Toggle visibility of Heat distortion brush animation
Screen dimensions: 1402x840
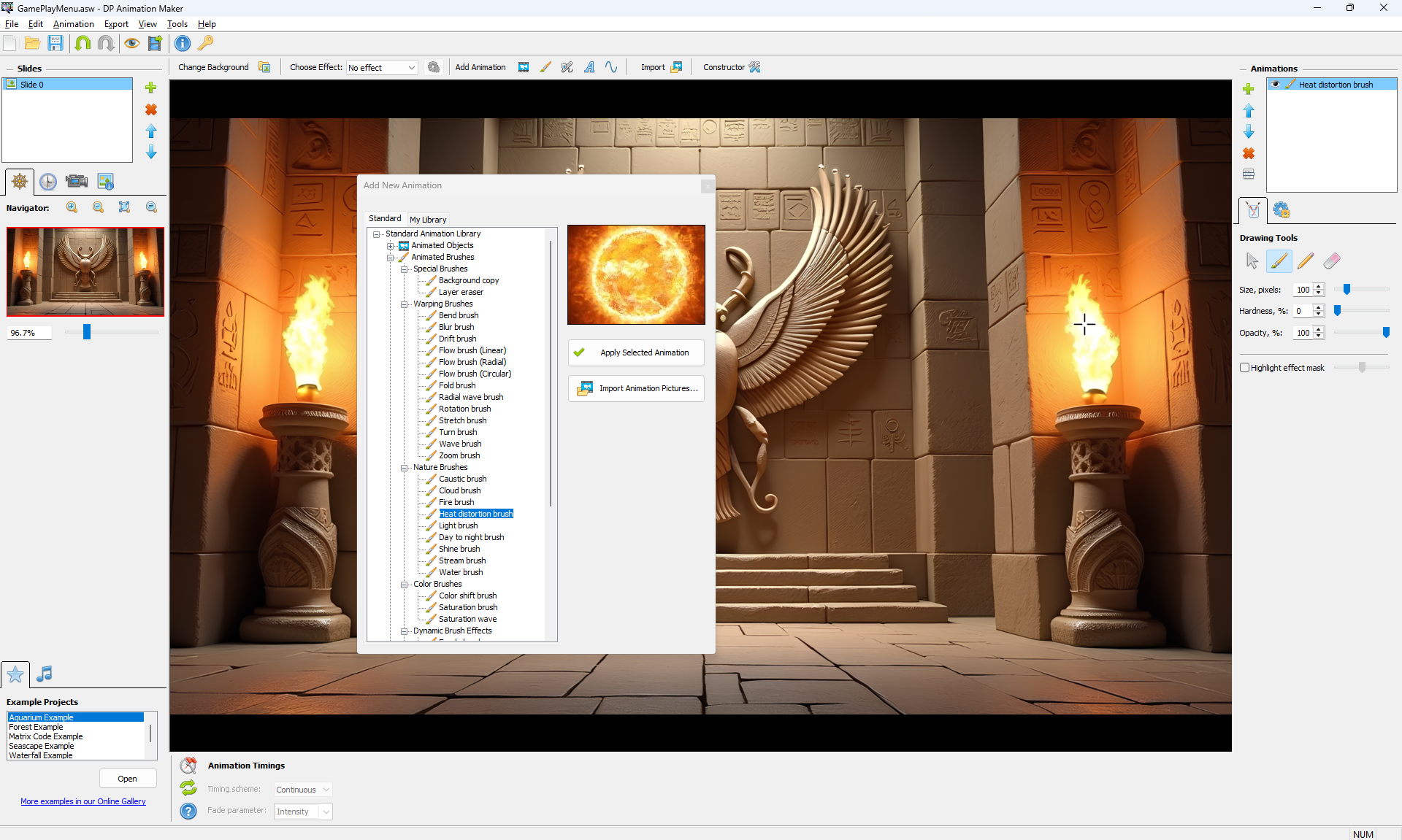(x=1276, y=85)
